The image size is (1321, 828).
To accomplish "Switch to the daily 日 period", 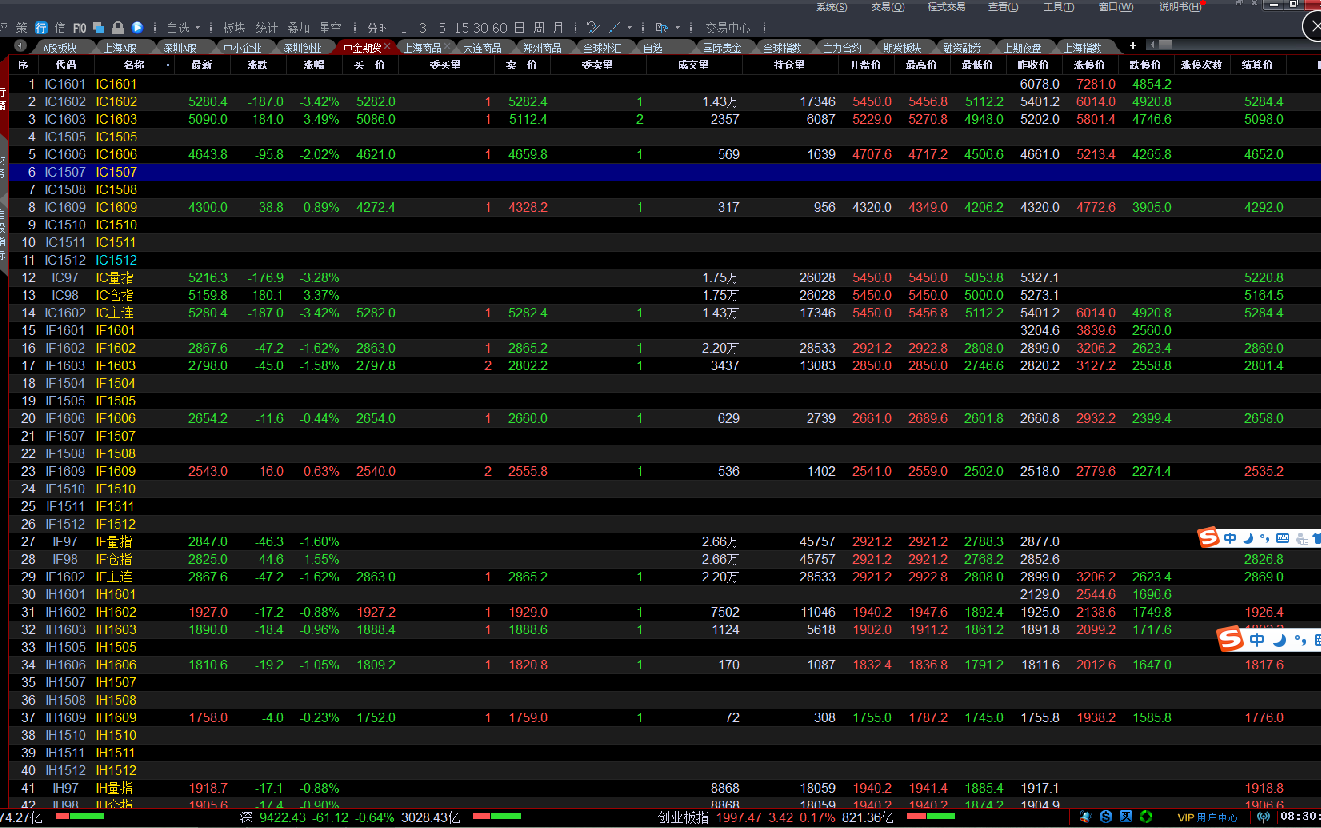I will coord(520,27).
